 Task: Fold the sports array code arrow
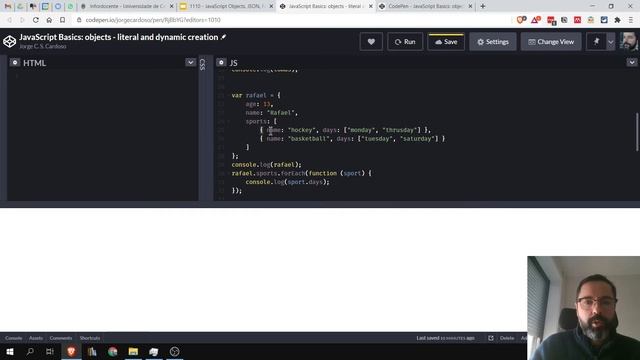(x=229, y=121)
